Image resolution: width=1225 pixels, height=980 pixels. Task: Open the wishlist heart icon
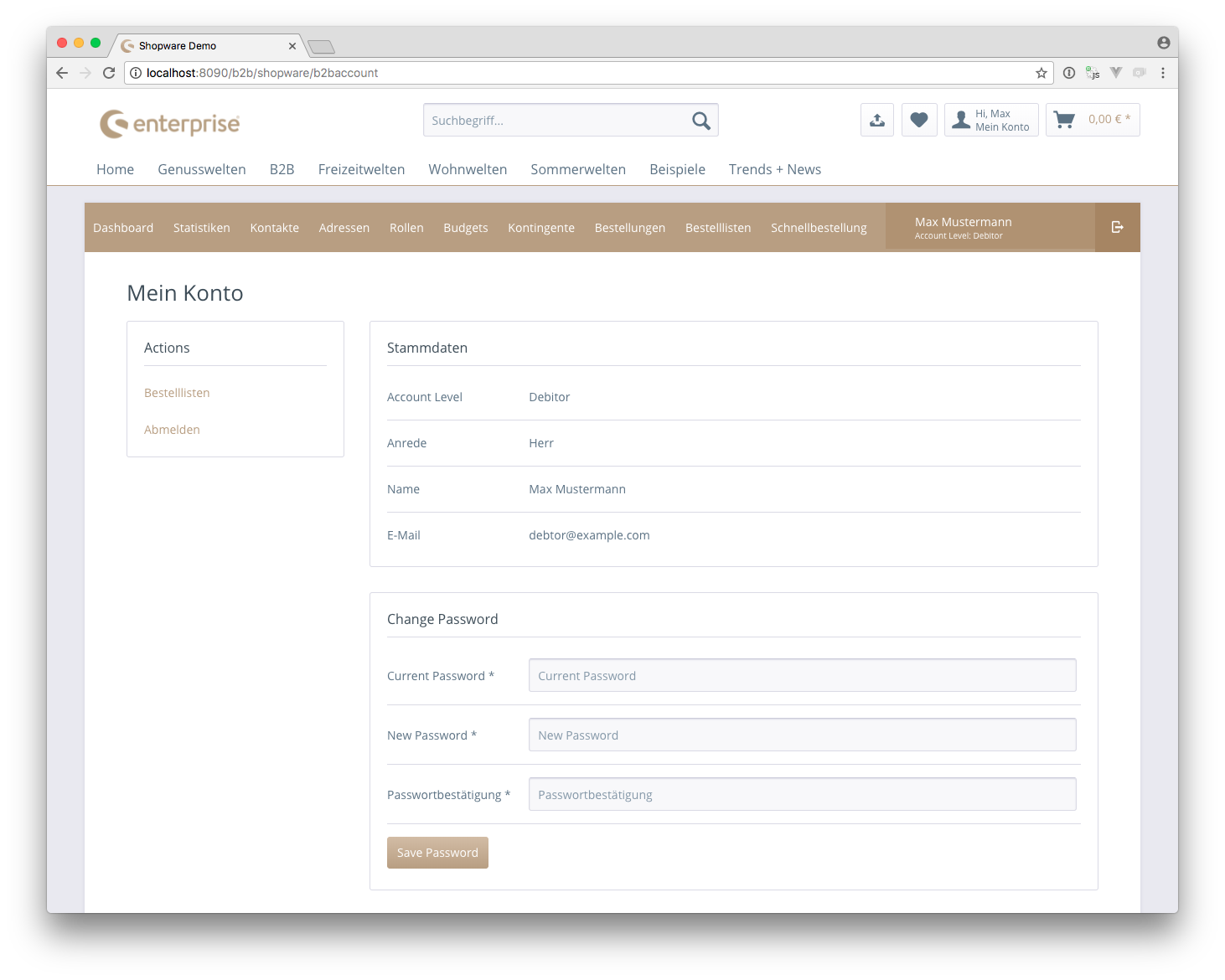click(919, 120)
